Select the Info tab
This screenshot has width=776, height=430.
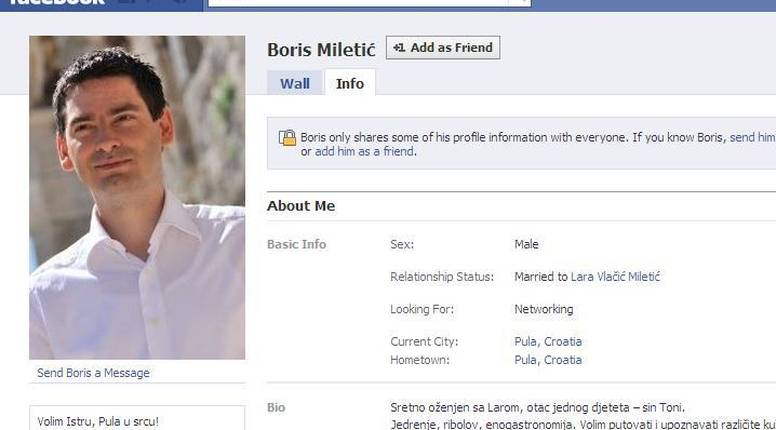[x=350, y=84]
